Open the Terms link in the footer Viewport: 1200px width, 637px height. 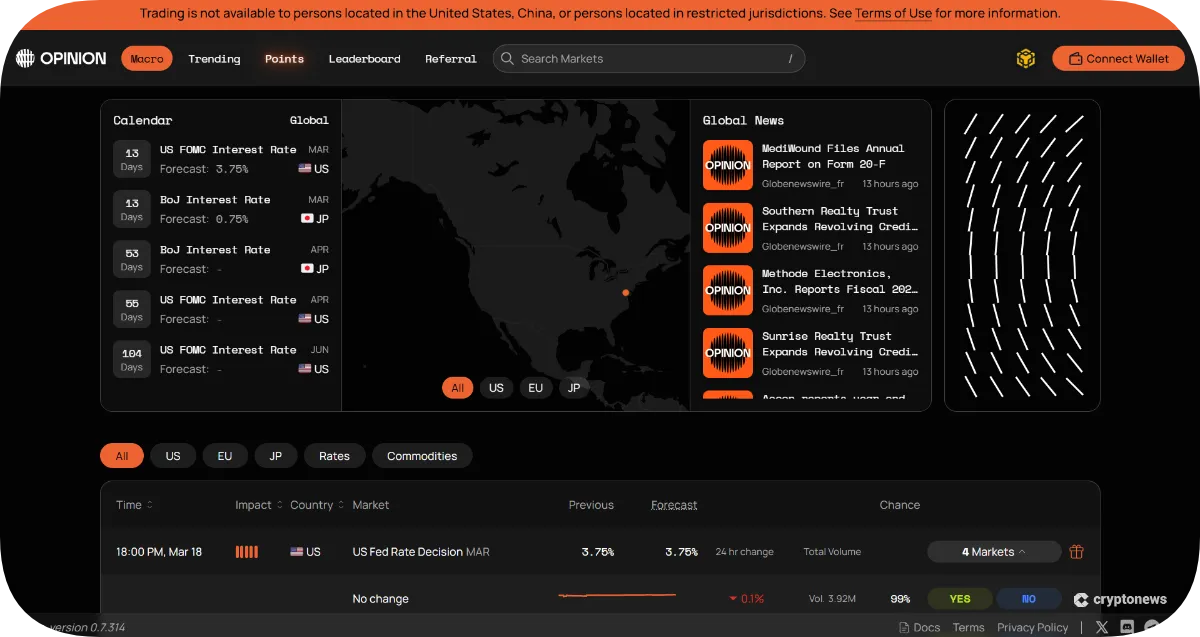click(968, 627)
